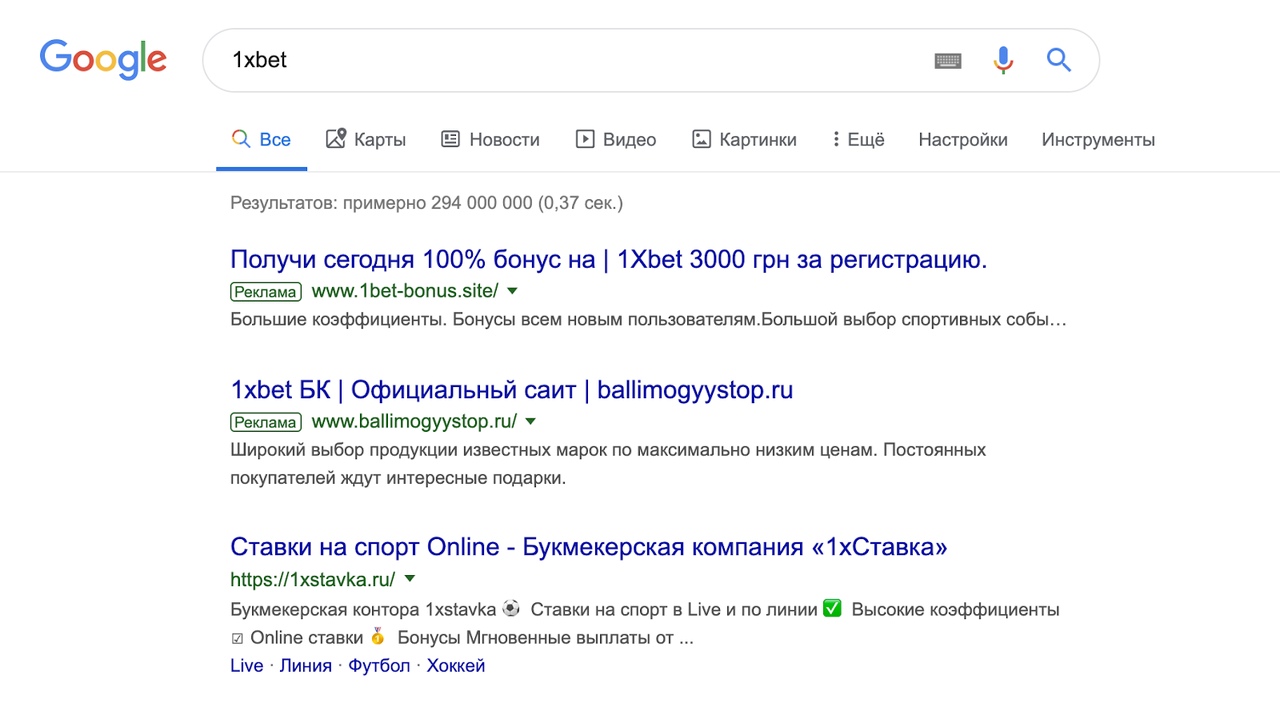Switch to the Картинки tab
1280x711 pixels.
[744, 140]
